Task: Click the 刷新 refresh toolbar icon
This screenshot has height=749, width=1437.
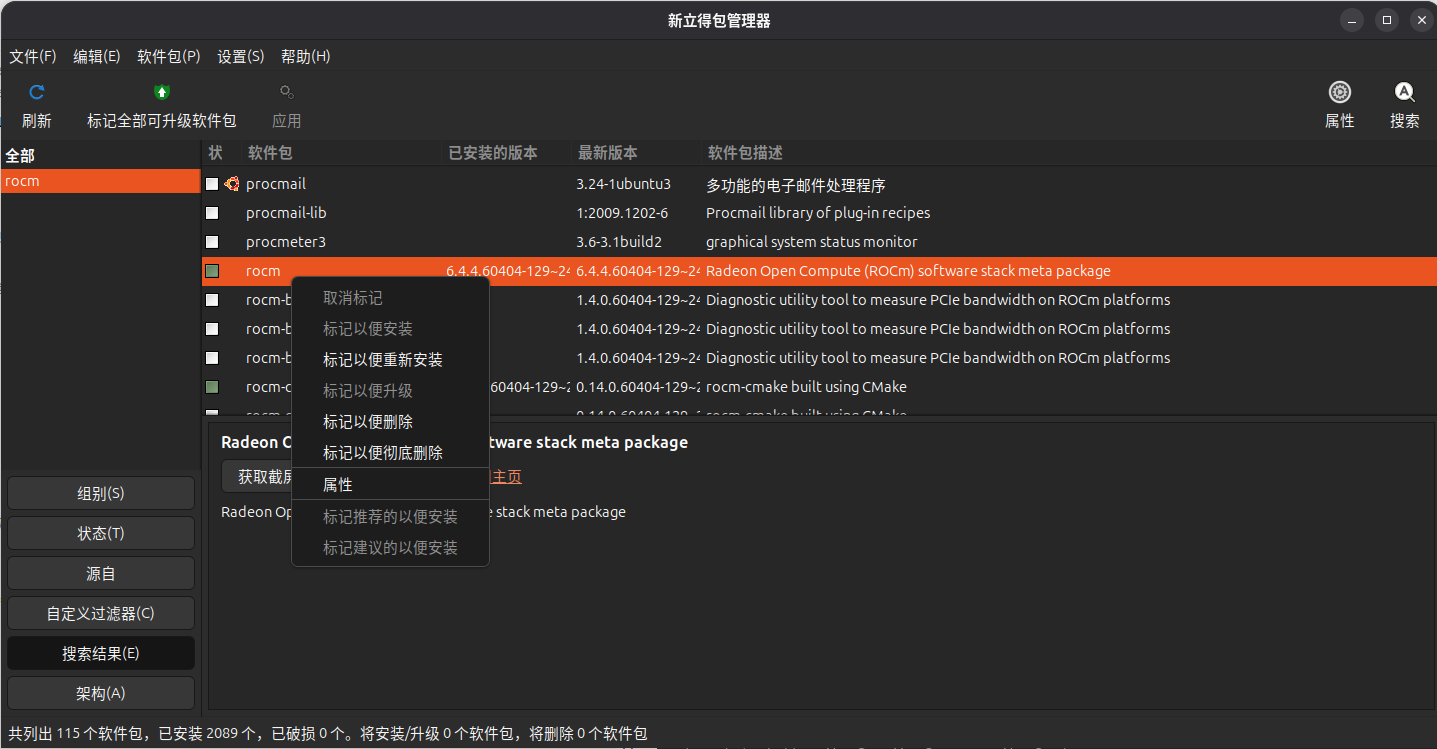Action: 37,92
